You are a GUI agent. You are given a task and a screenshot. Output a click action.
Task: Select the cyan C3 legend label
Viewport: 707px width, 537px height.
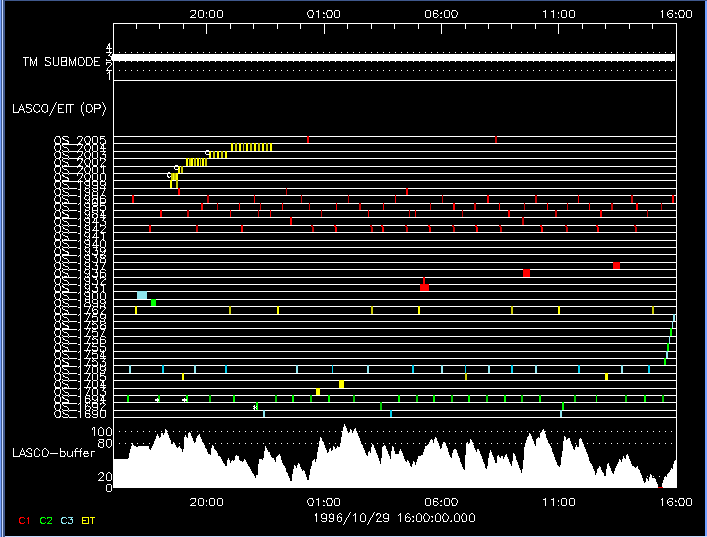[x=66, y=521]
